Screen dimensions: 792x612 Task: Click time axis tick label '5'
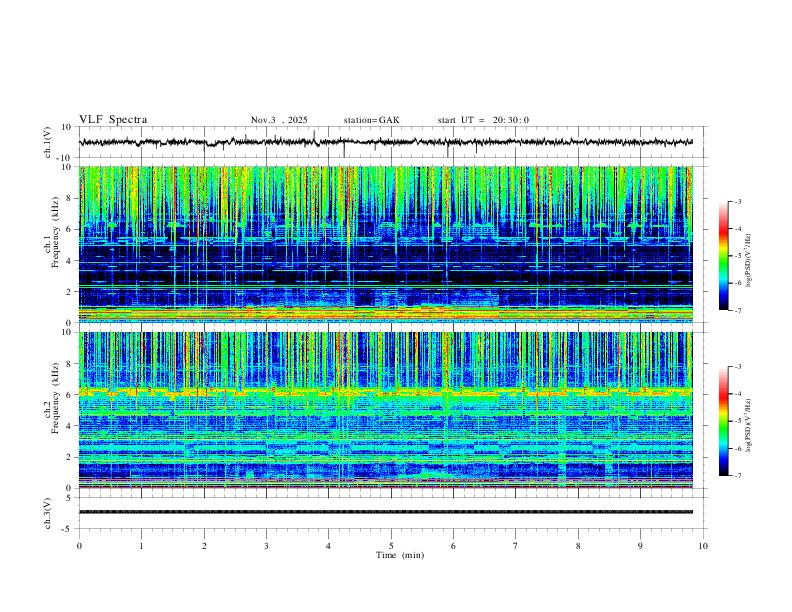pos(391,546)
